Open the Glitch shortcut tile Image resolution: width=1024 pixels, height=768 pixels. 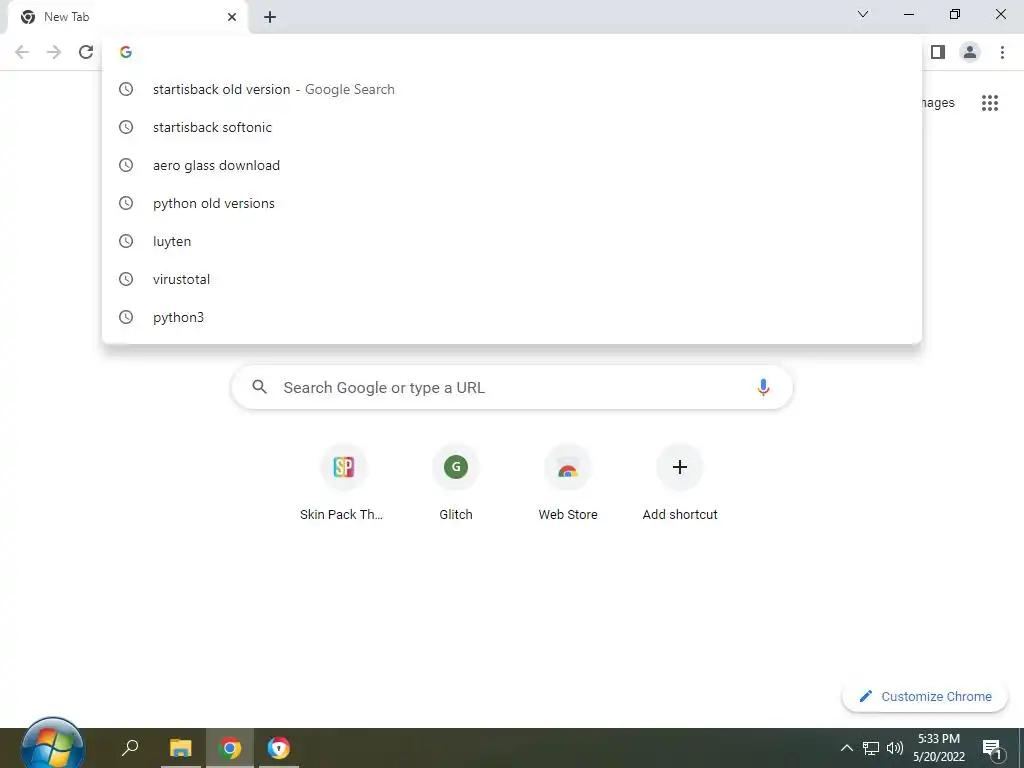point(456,483)
